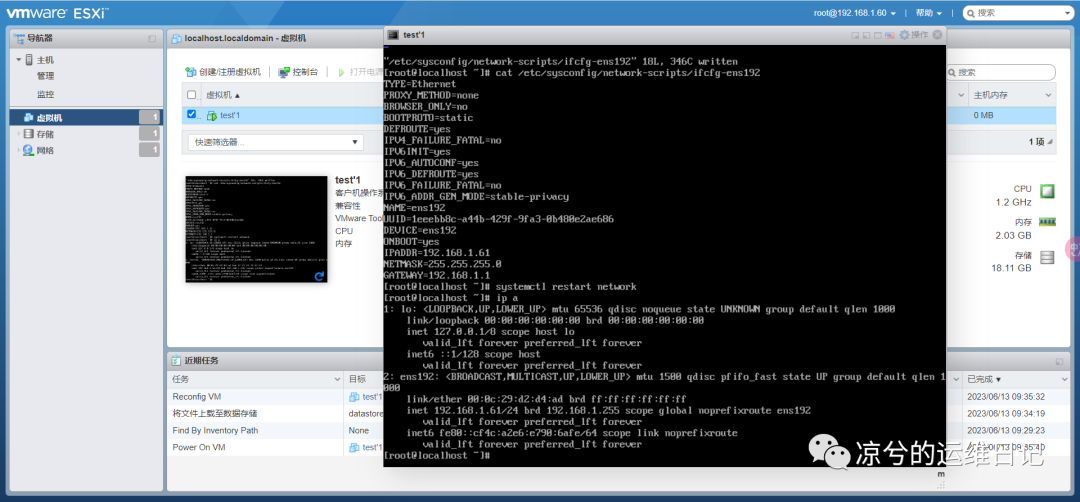The image size is (1080, 502).
Task: Click the 导航器 tree icon in panel header
Action: point(19,39)
